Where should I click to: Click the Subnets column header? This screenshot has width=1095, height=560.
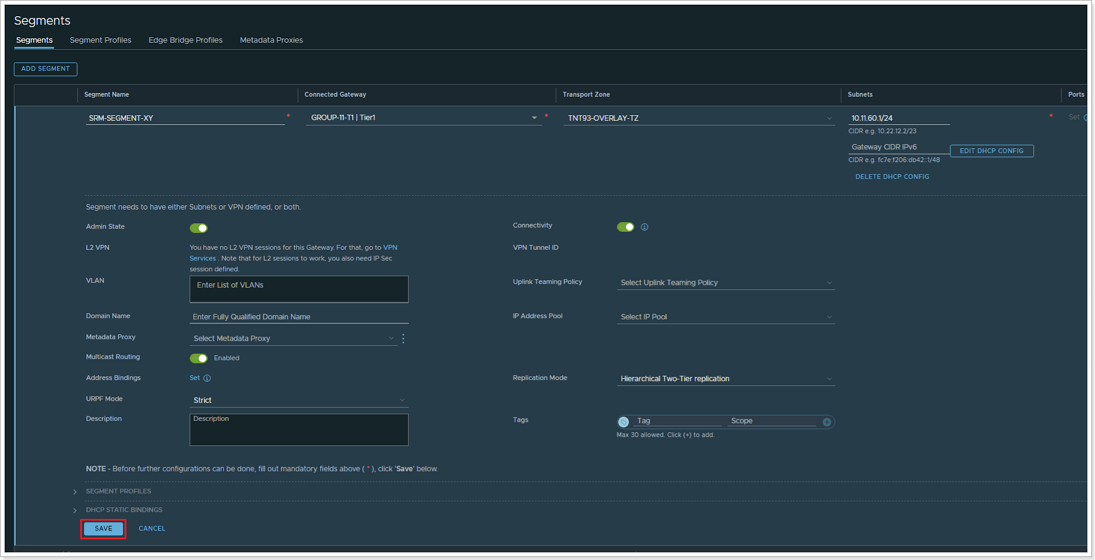coord(860,95)
